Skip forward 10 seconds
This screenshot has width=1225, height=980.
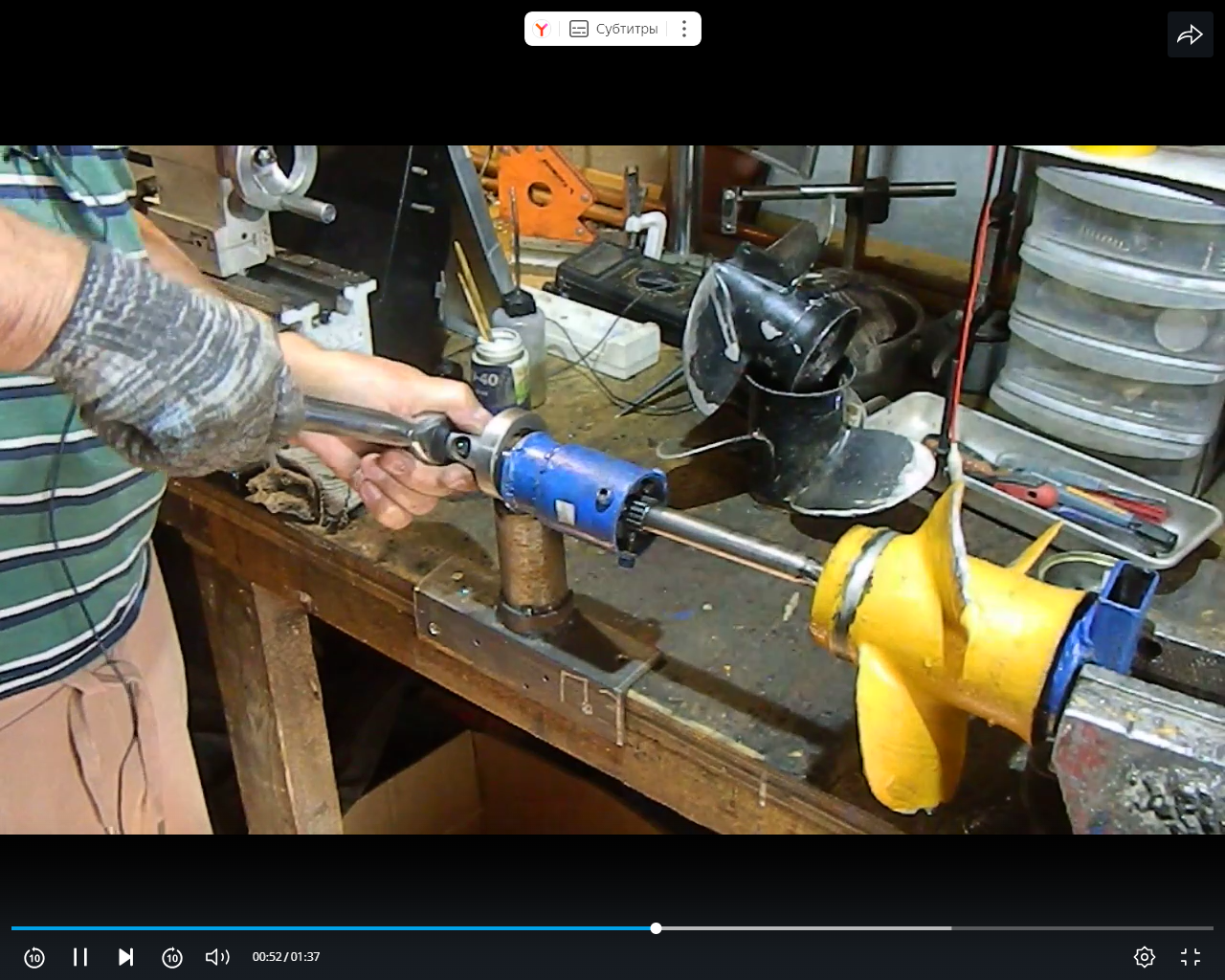(172, 957)
